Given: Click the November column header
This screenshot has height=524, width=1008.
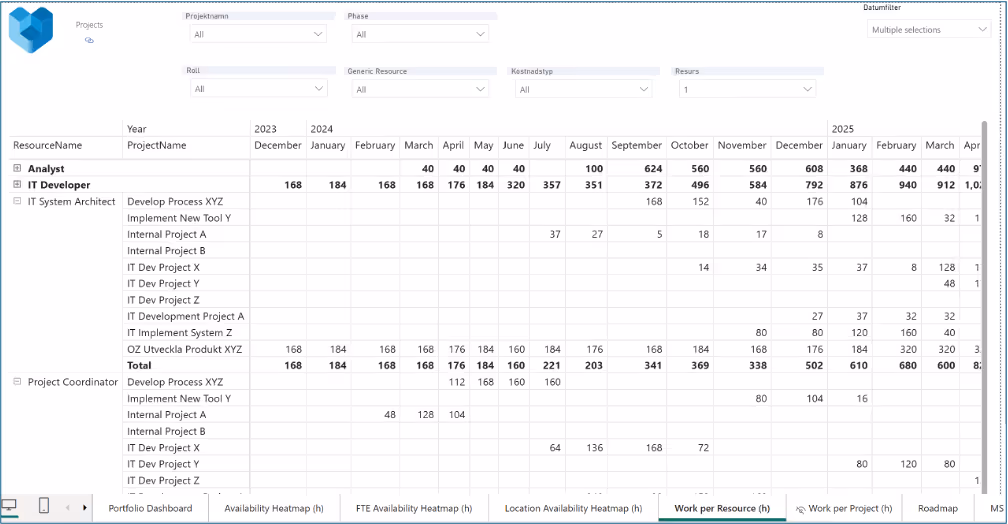Looking at the screenshot, I should click(742, 145).
